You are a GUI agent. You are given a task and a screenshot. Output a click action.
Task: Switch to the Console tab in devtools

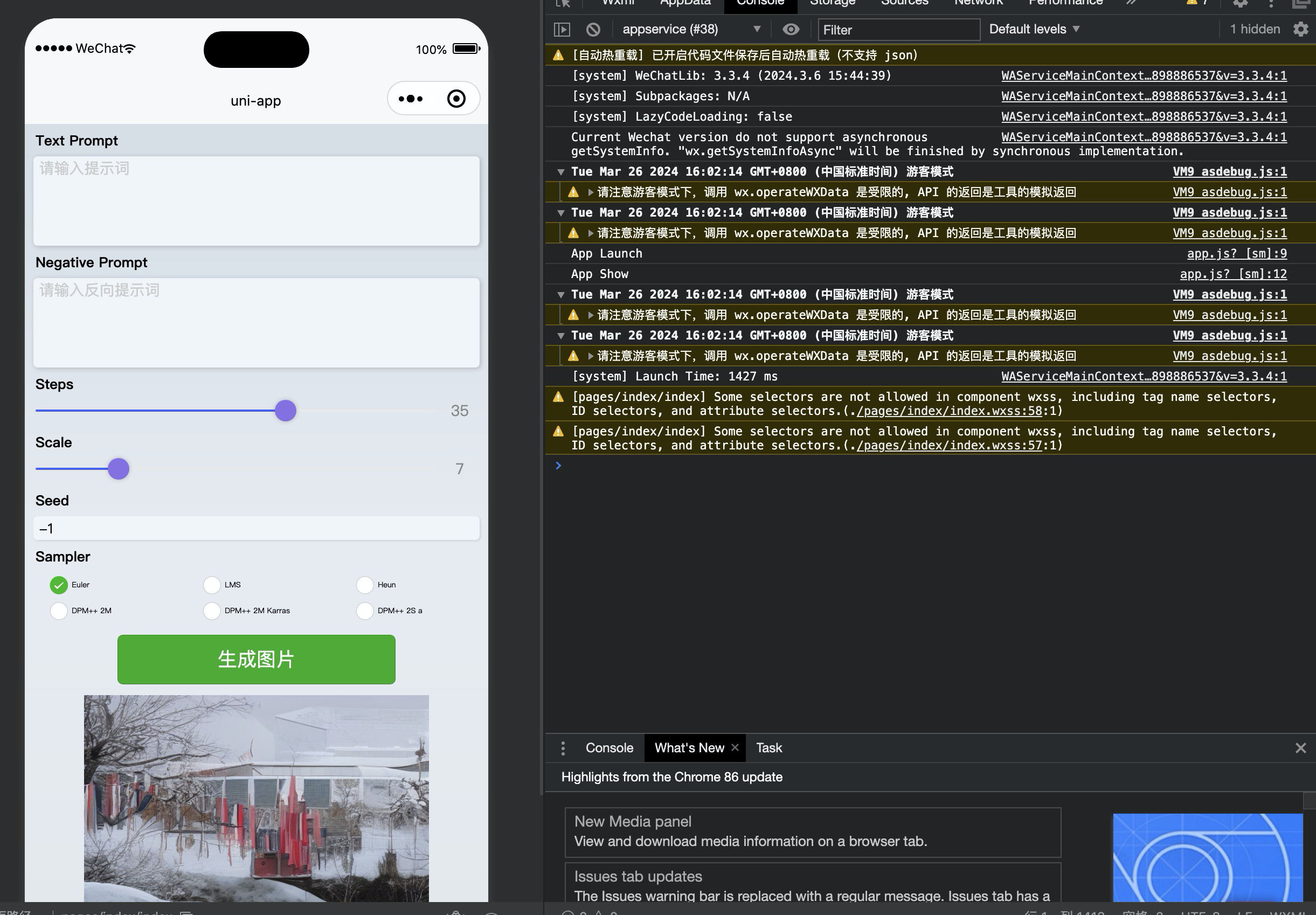coord(608,747)
